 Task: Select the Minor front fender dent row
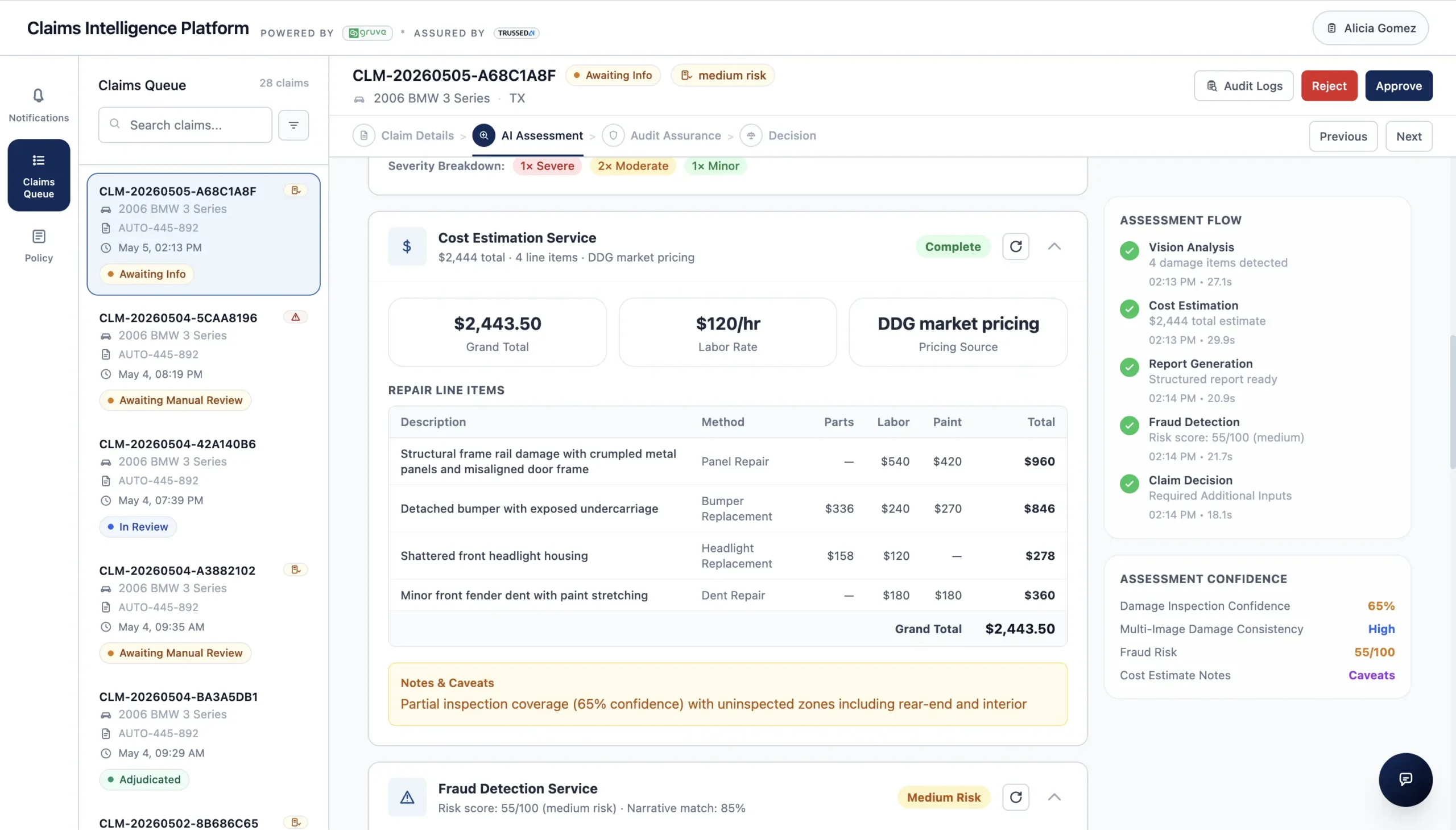click(727, 595)
